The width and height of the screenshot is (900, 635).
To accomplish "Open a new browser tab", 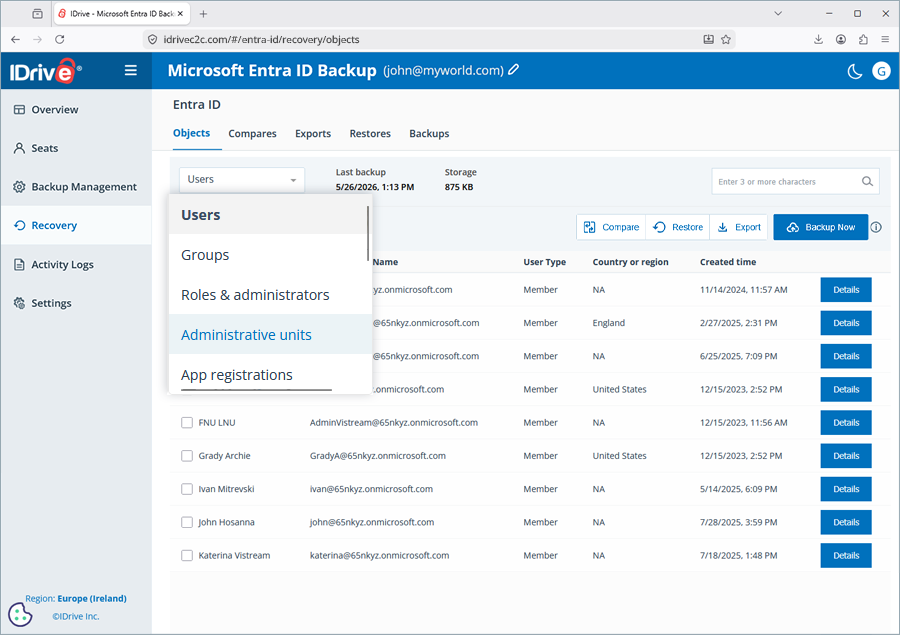I will pyautogui.click(x=203, y=14).
